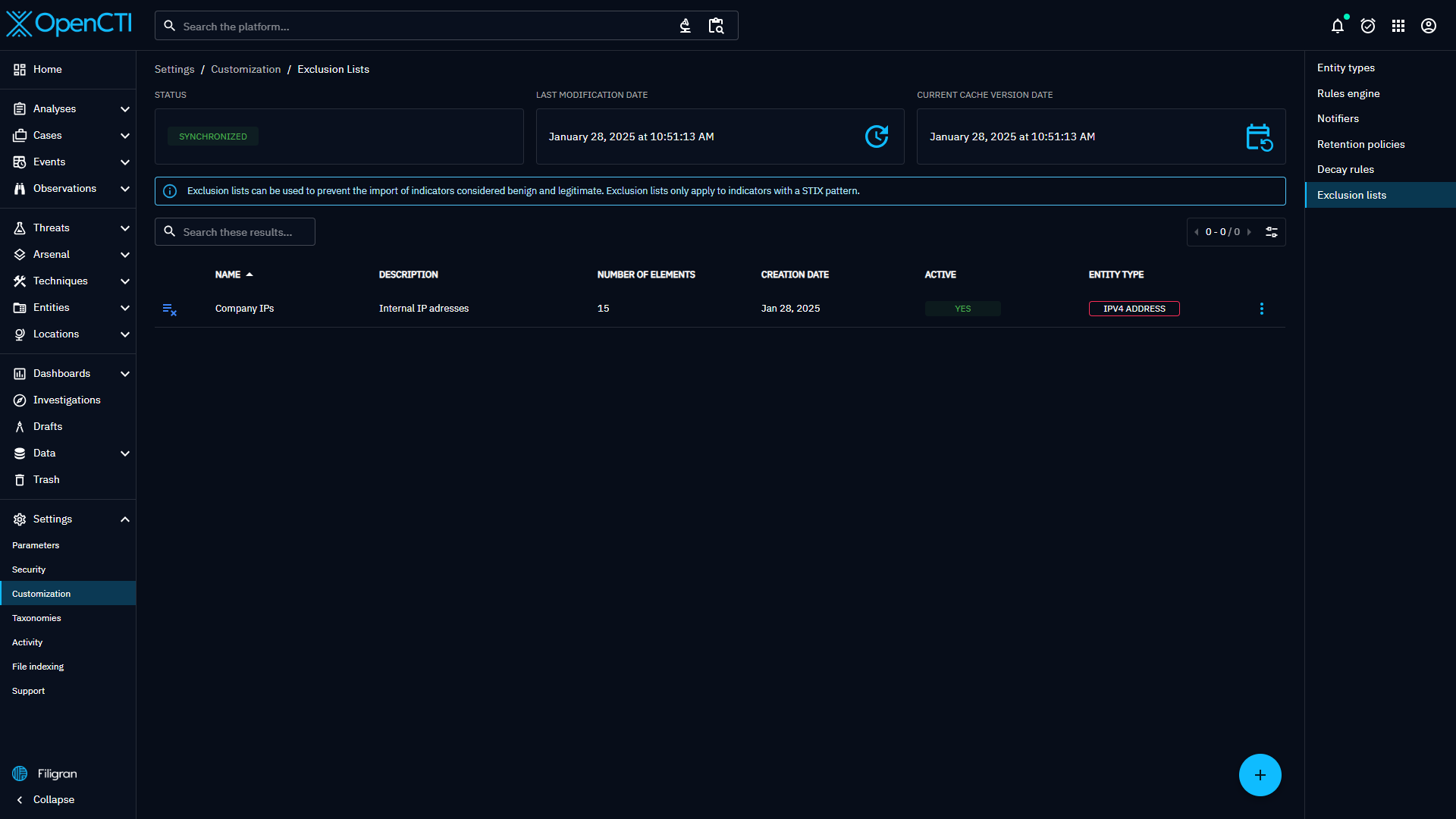Expand the Data sidebar section

tap(125, 453)
